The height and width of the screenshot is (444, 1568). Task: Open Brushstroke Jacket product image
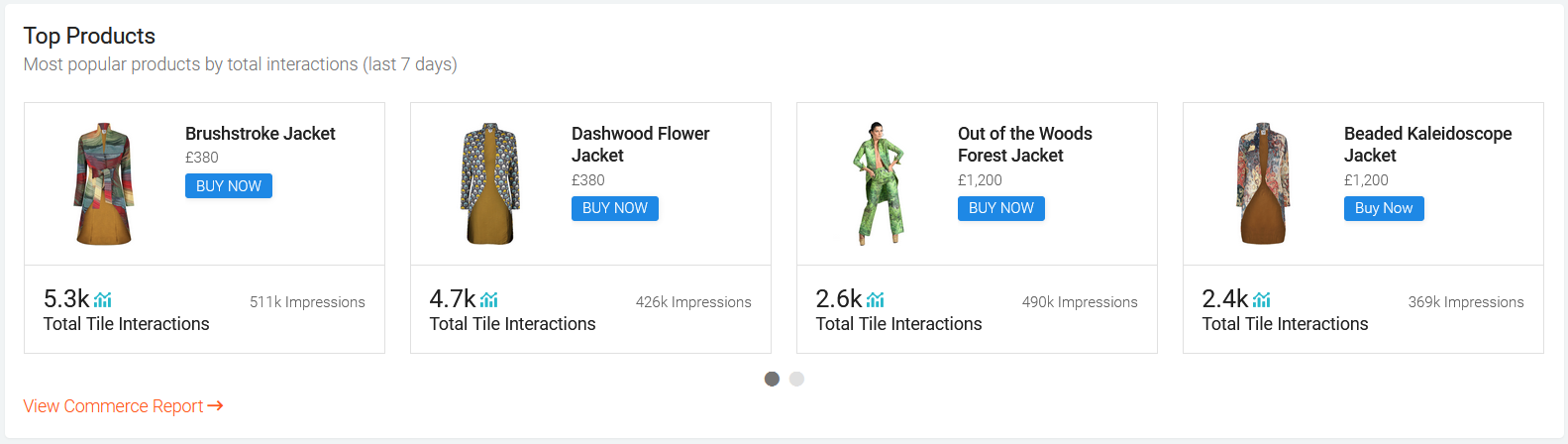[104, 184]
